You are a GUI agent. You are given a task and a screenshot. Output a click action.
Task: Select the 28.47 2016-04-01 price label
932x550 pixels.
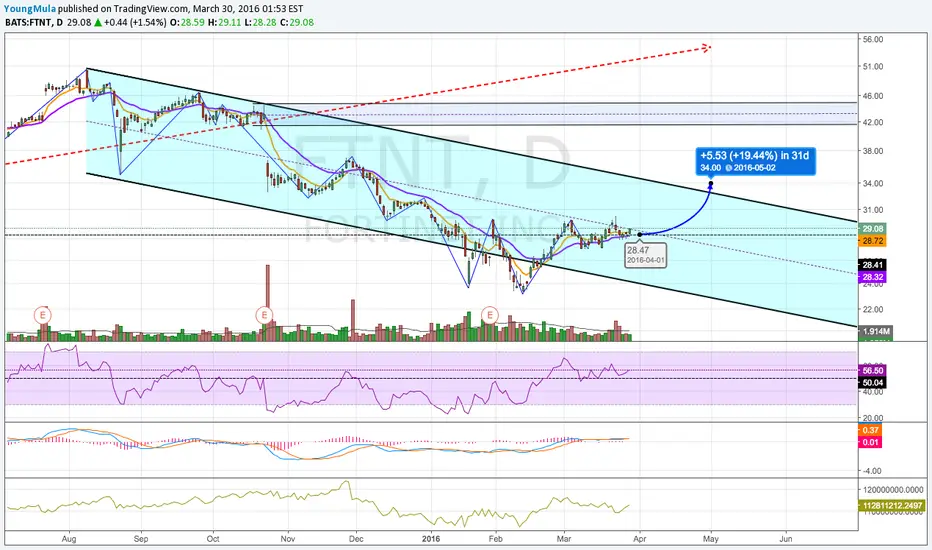click(646, 256)
